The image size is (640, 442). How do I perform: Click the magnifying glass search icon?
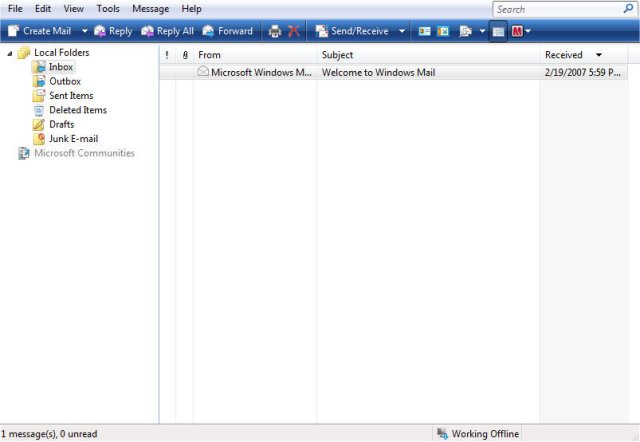(x=628, y=9)
